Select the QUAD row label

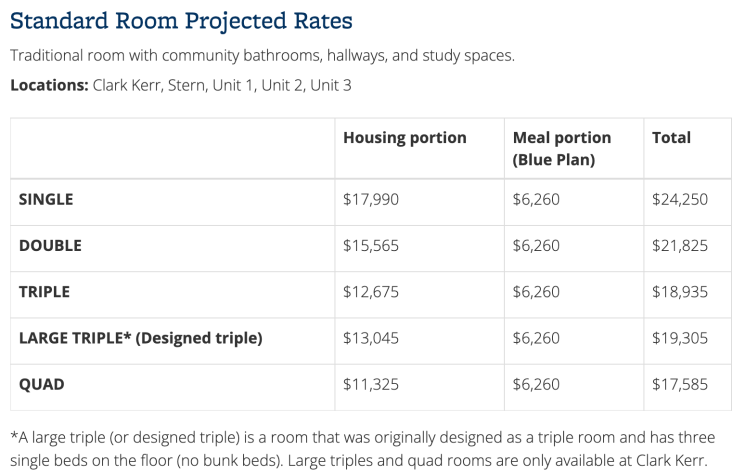click(42, 385)
